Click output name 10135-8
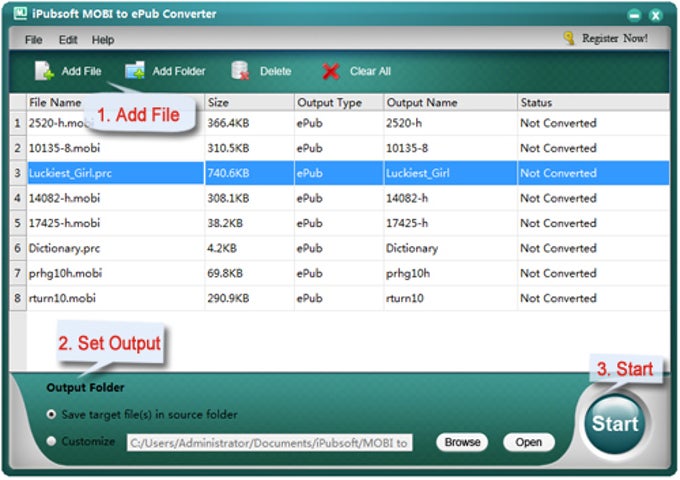Screen dimensions: 680x480 407,148
